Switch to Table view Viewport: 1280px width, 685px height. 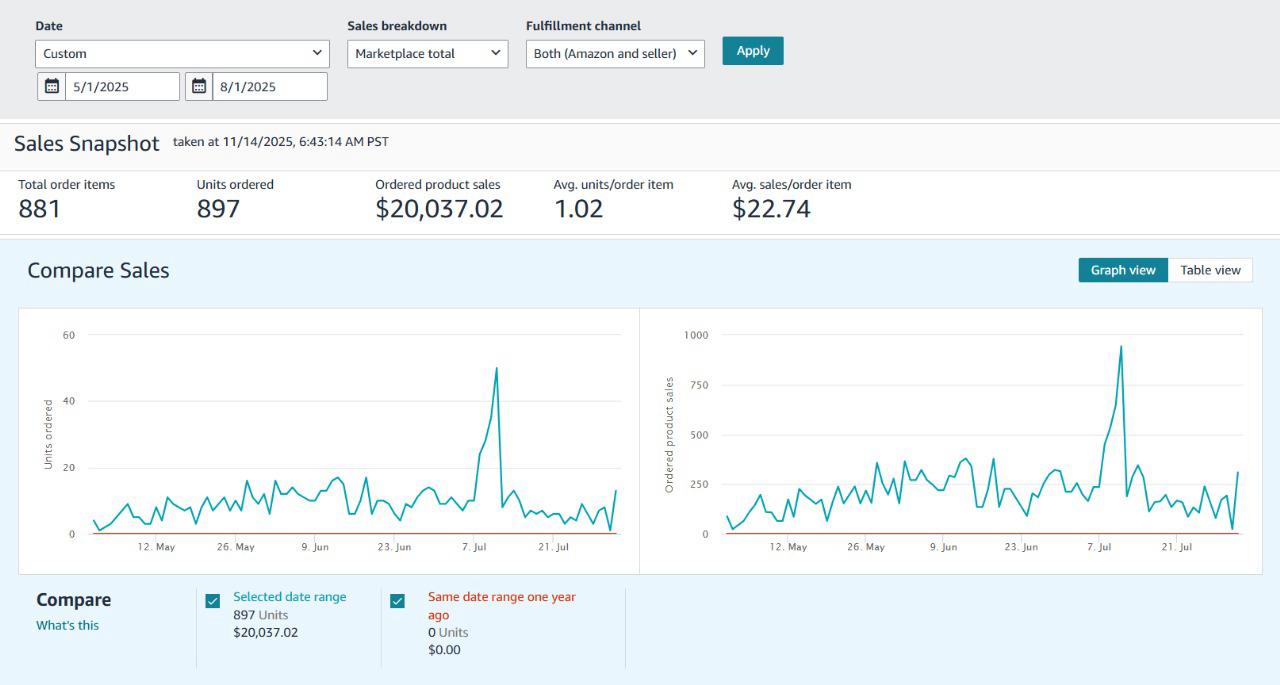[x=1210, y=270]
